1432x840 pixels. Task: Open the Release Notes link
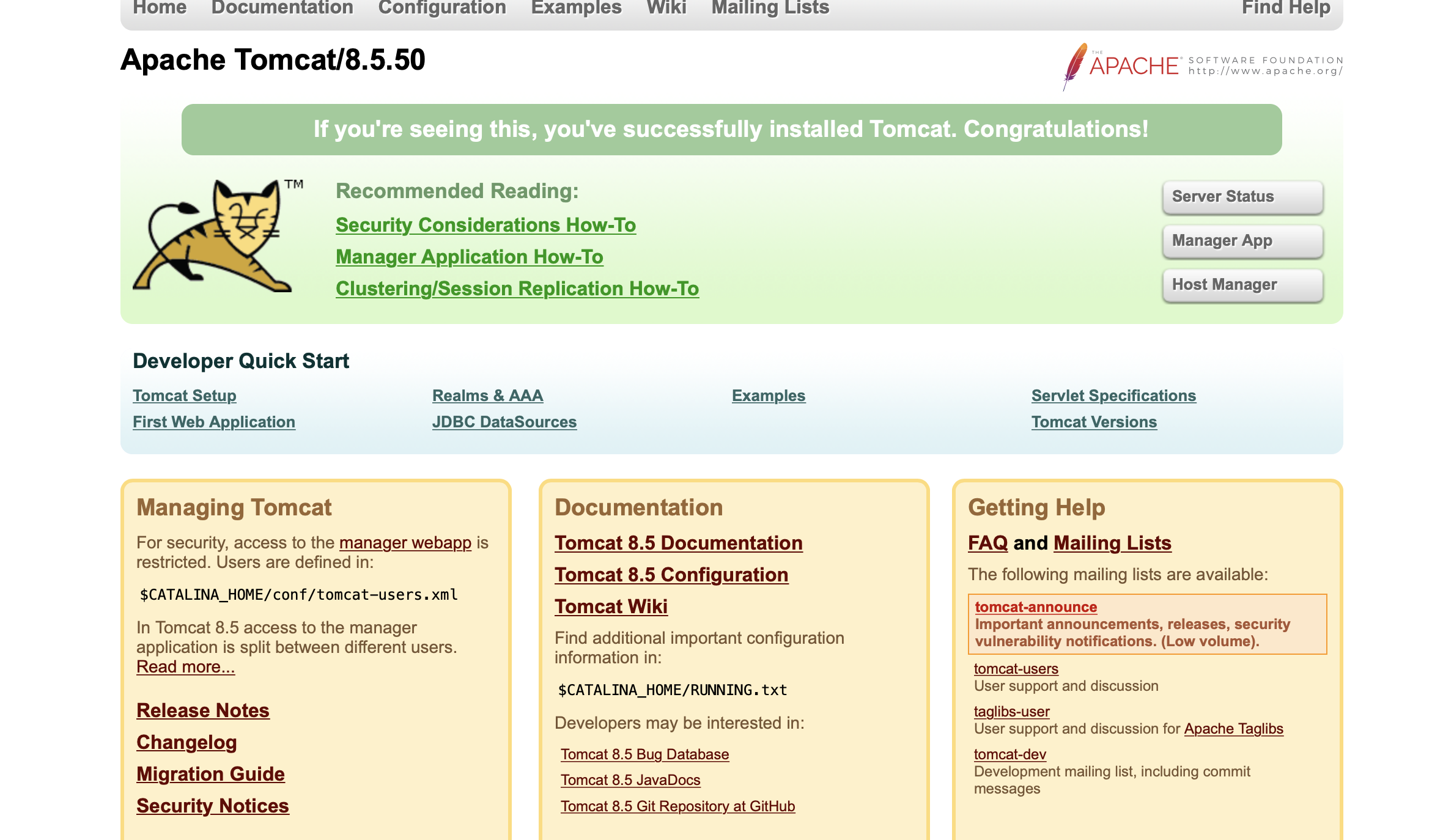[203, 710]
